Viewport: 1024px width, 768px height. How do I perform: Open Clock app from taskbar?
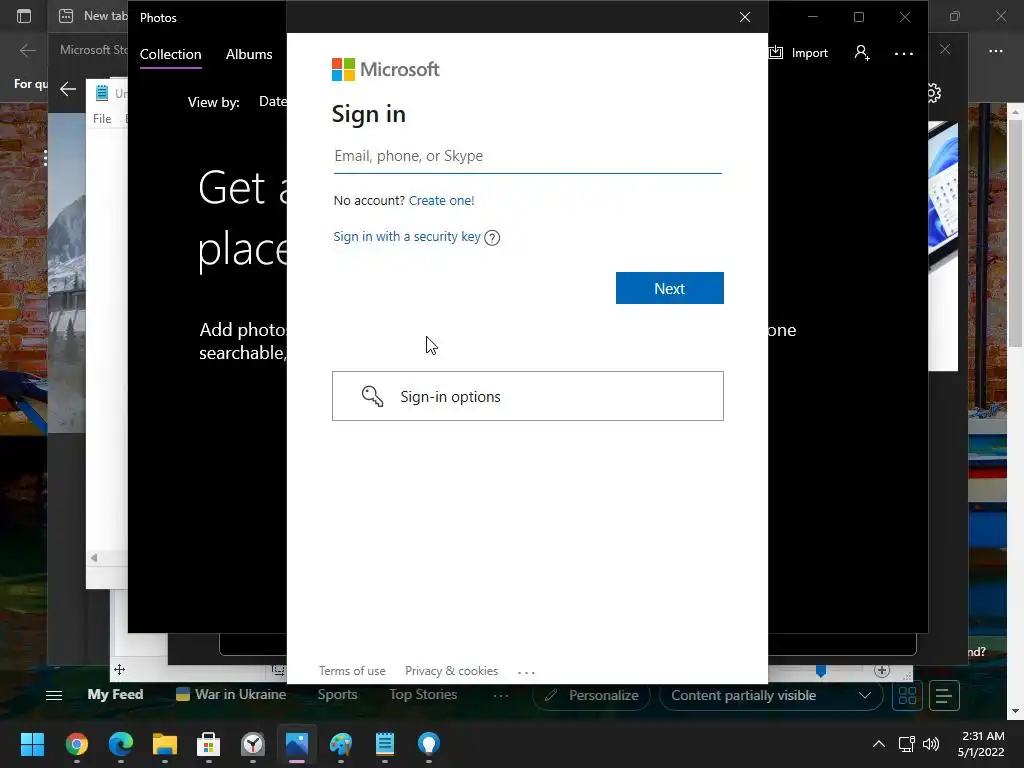(x=253, y=744)
